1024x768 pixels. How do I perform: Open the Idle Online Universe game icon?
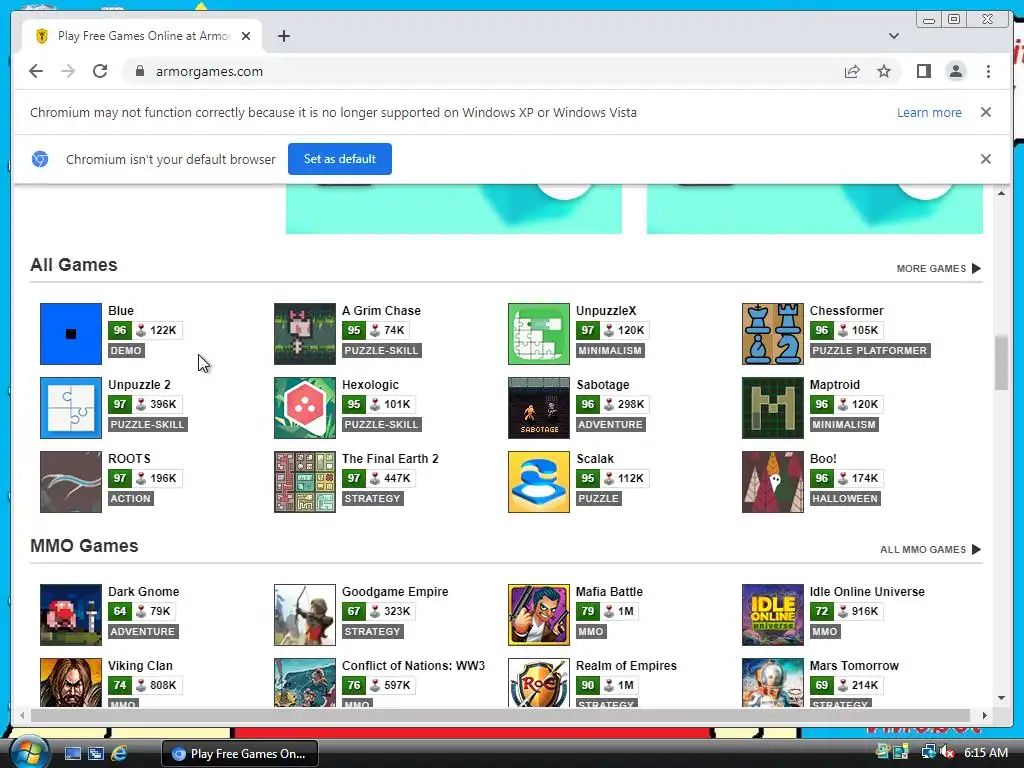773,615
